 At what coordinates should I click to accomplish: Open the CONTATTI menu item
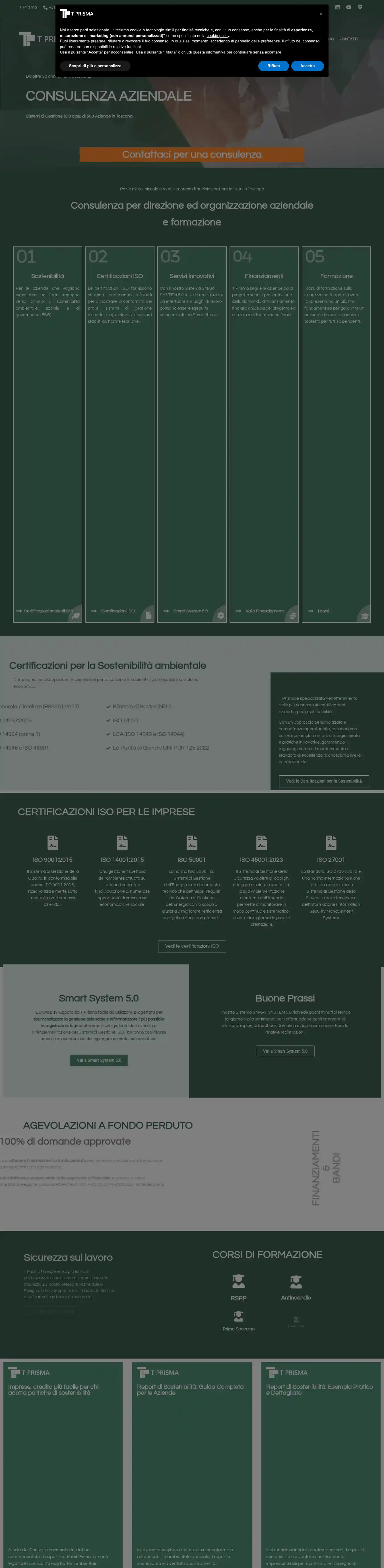click(x=348, y=39)
